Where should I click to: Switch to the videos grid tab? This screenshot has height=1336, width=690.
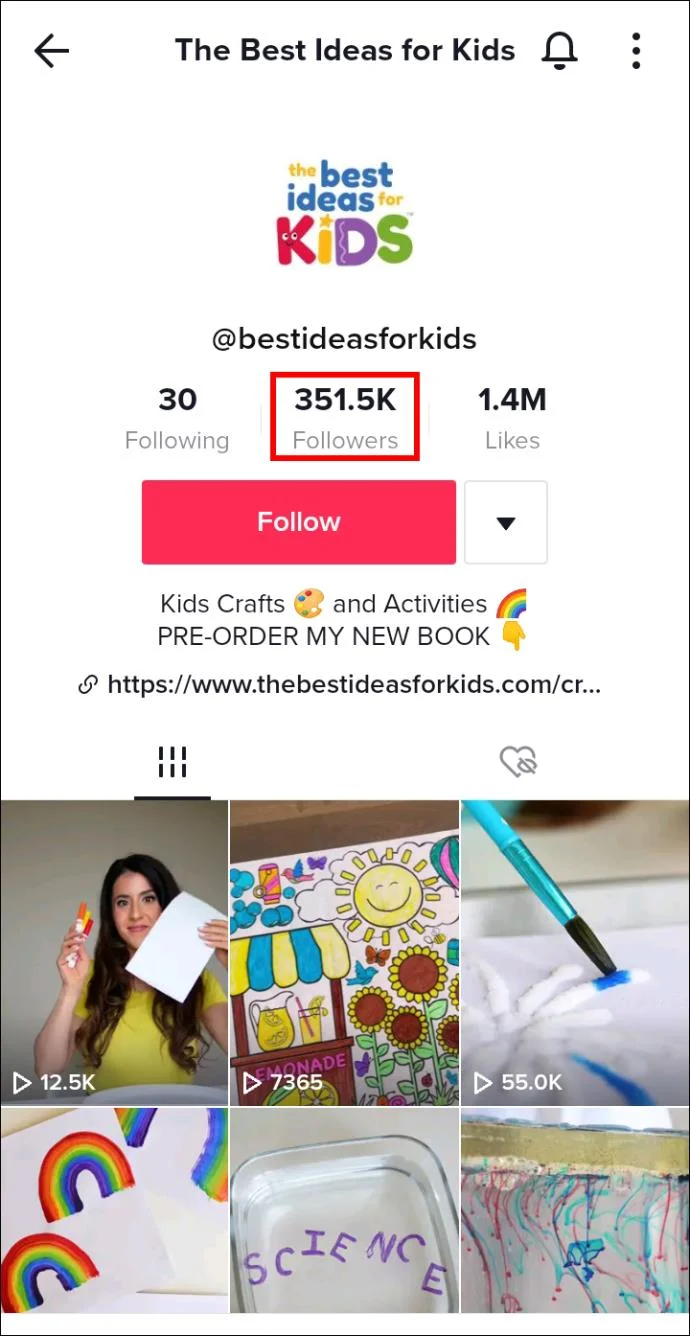(x=173, y=763)
